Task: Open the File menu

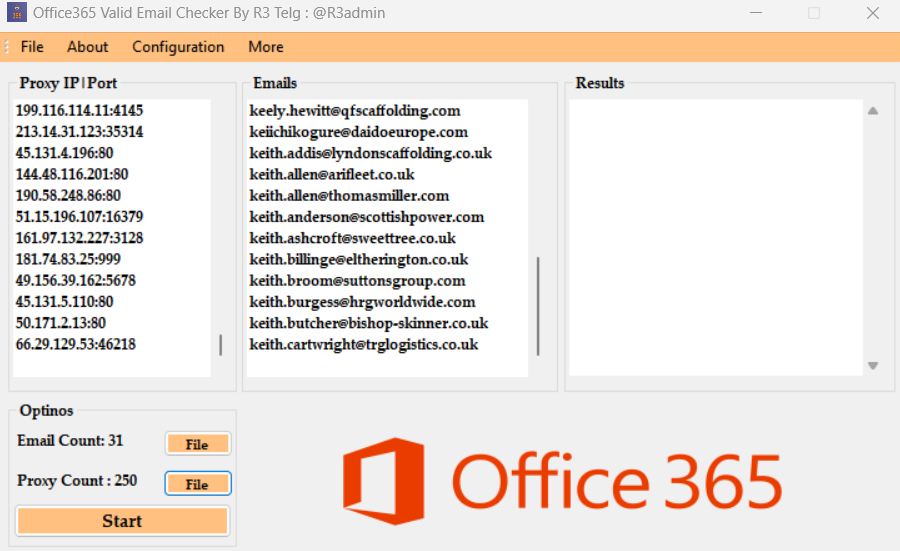Action: (32, 47)
